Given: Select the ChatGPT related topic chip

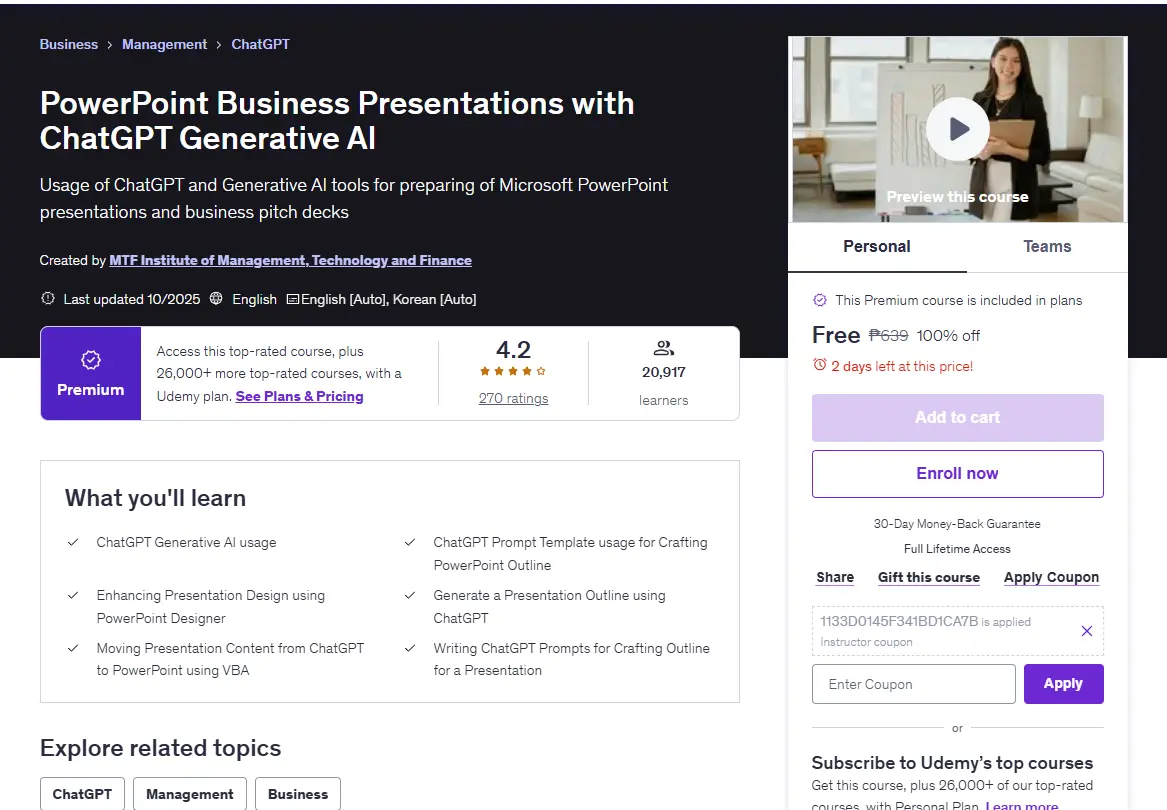Looking at the screenshot, I should 82,794.
